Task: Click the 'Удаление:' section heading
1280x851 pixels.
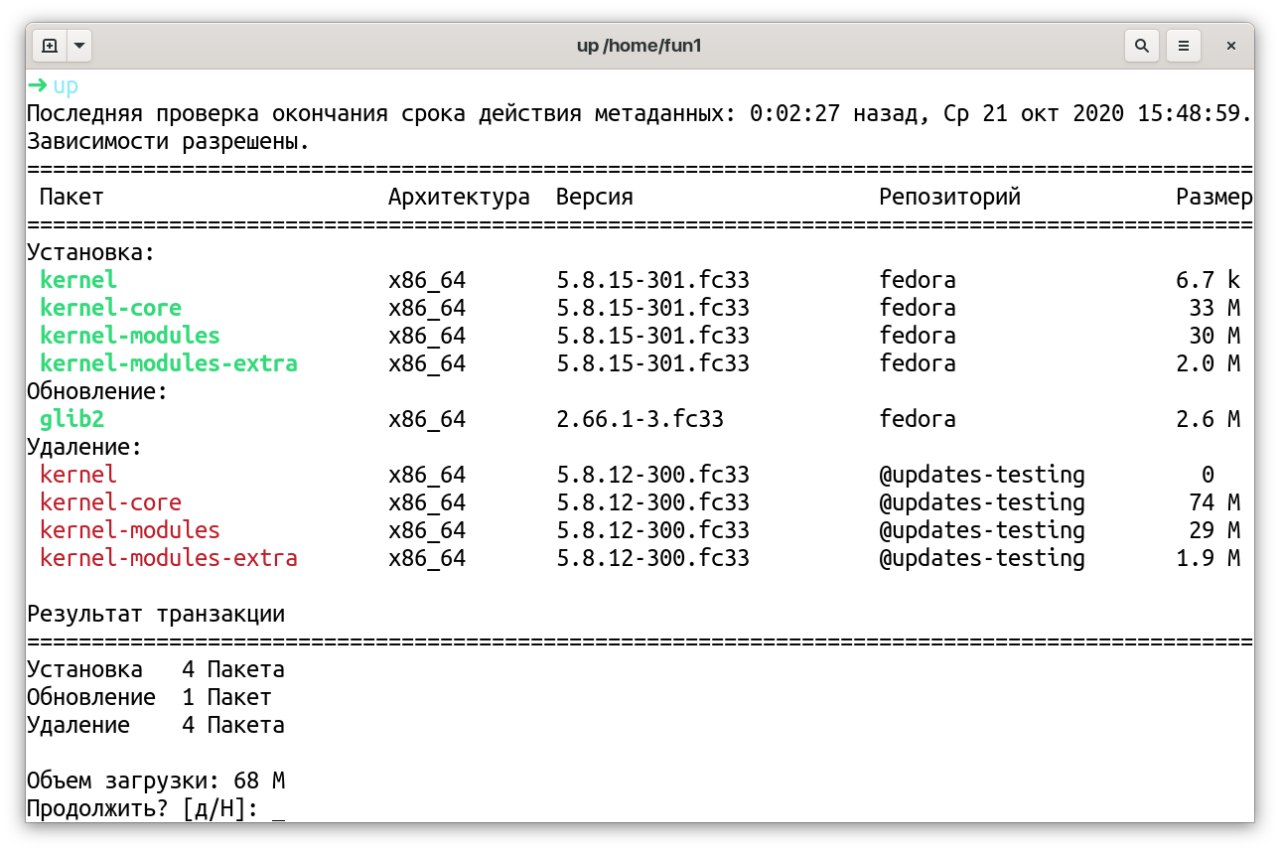Action: pyautogui.click(x=85, y=447)
